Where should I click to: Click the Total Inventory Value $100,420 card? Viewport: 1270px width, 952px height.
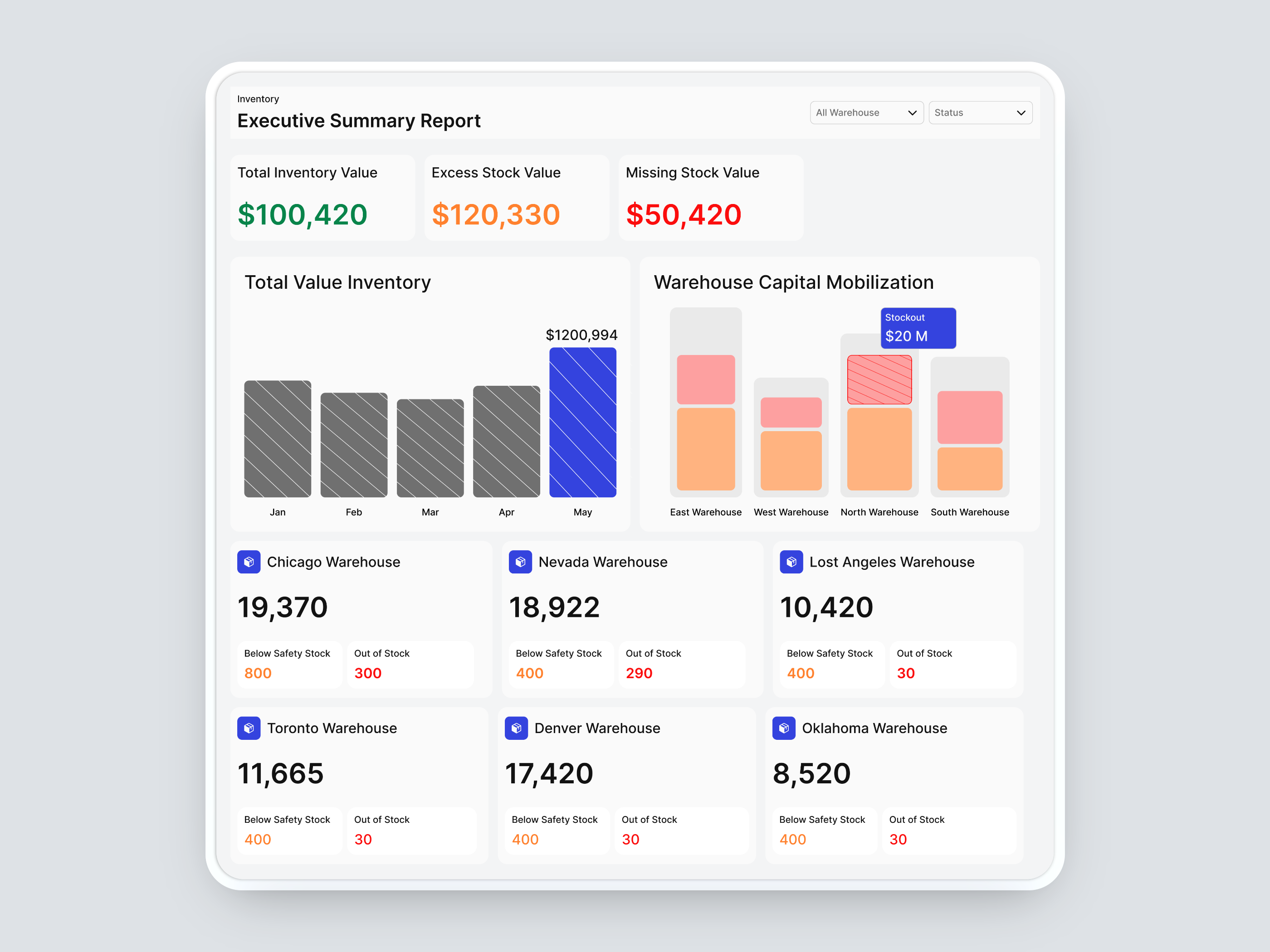point(322,197)
